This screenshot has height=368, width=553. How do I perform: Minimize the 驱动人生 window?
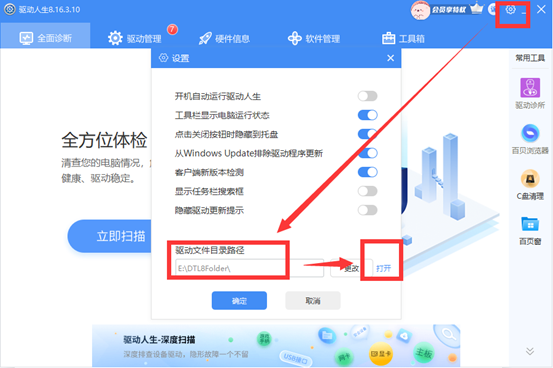[524, 13]
